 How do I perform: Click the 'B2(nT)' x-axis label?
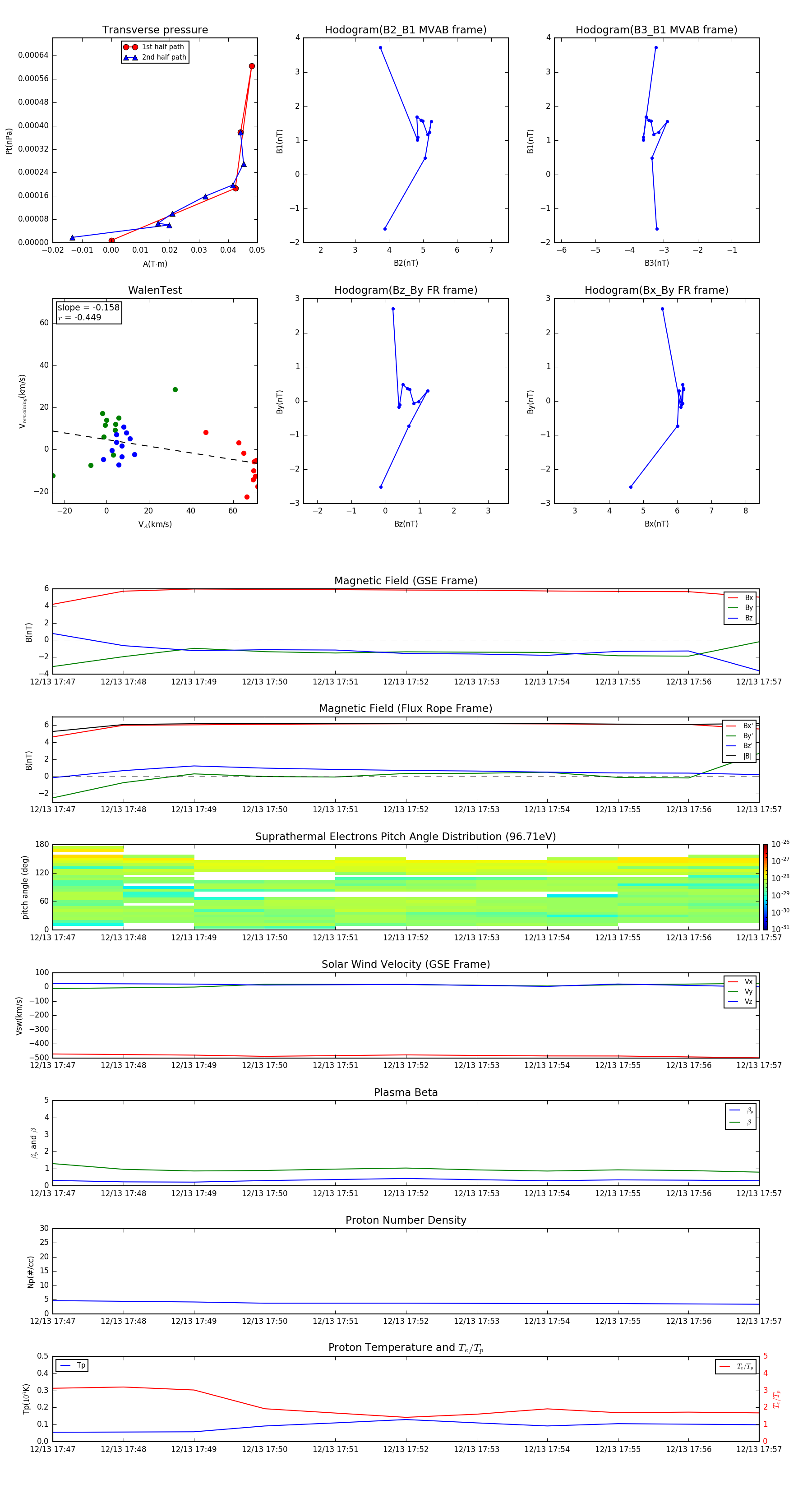[x=406, y=263]
